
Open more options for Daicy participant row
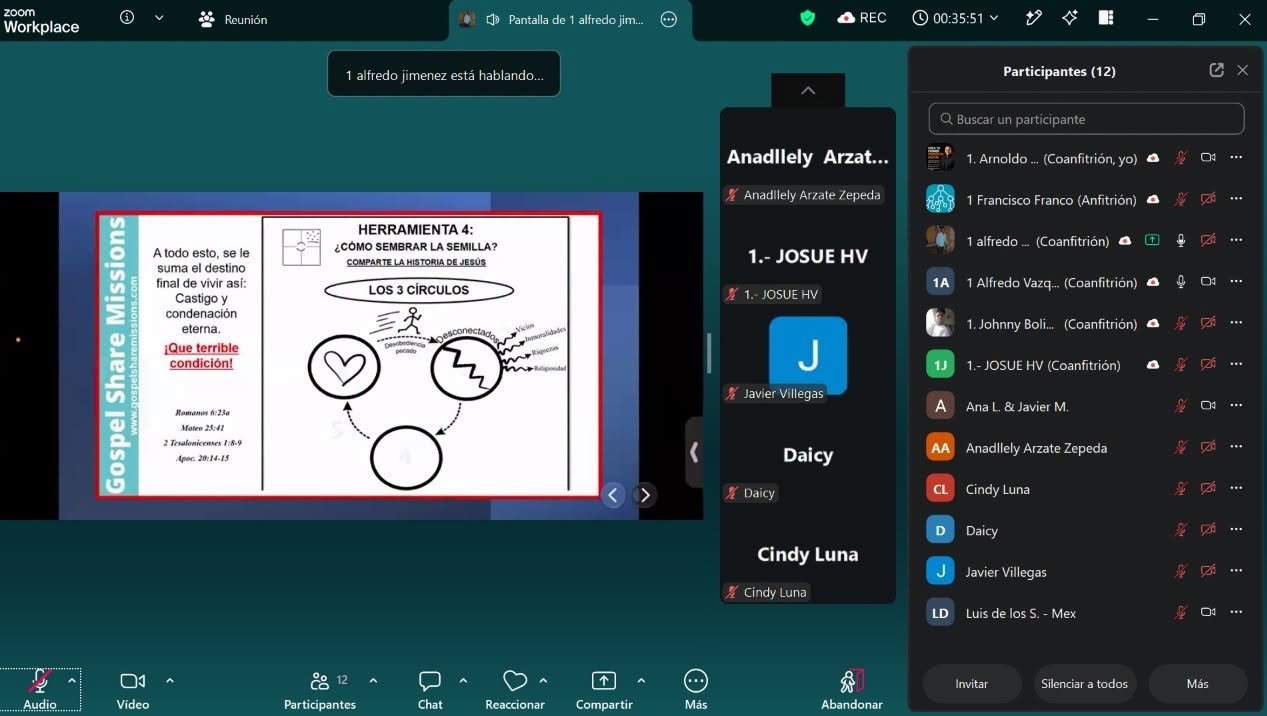click(x=1237, y=530)
